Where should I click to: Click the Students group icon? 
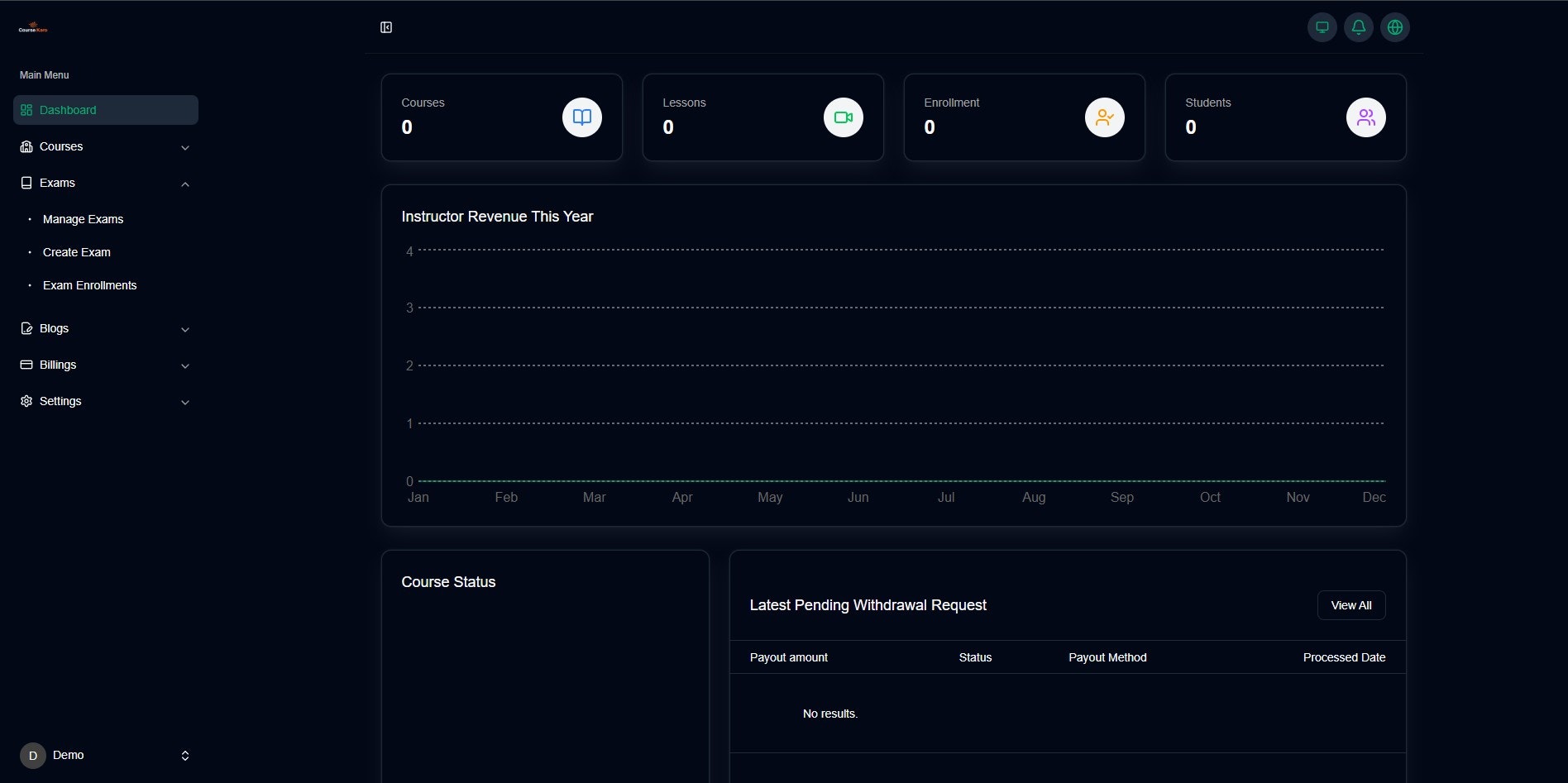pos(1366,117)
